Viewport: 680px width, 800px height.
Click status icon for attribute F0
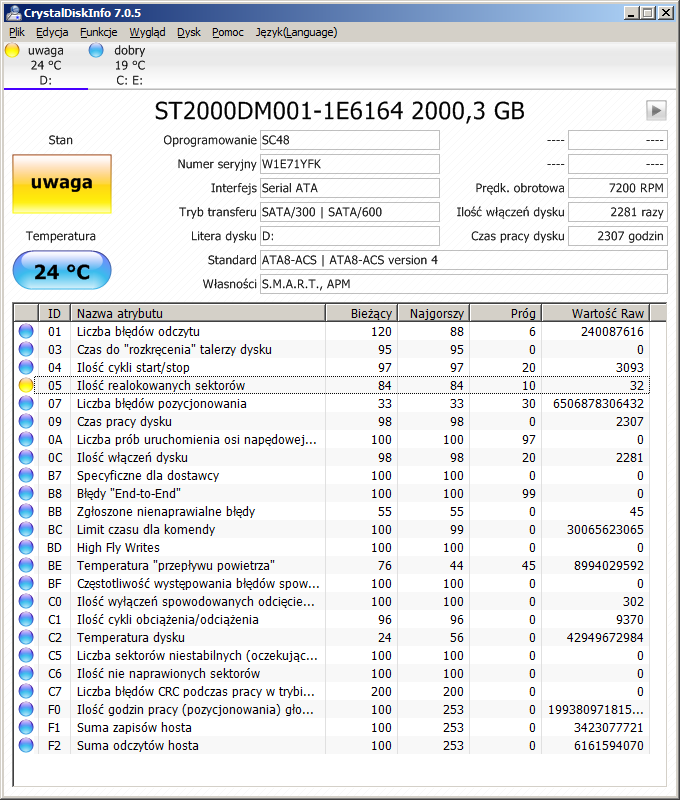(x=26, y=709)
